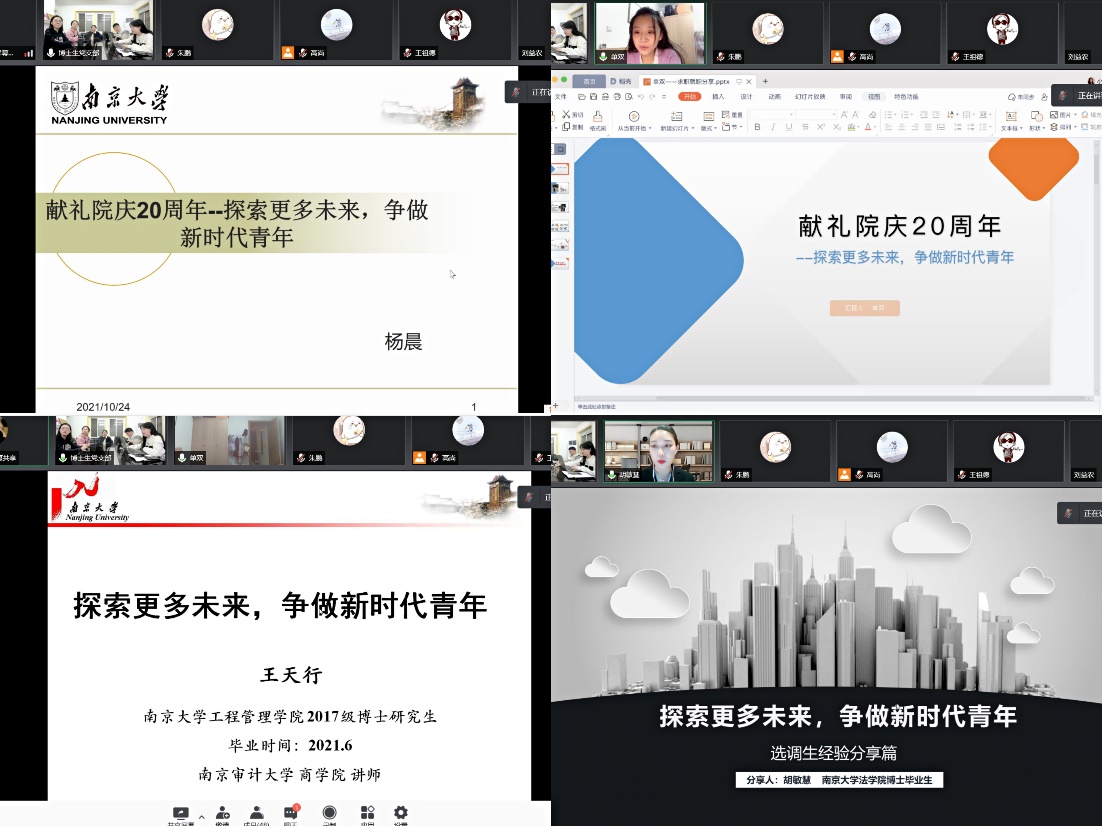Expand the arrow next to Share Screen
This screenshot has height=826, width=1102.
tap(201, 815)
